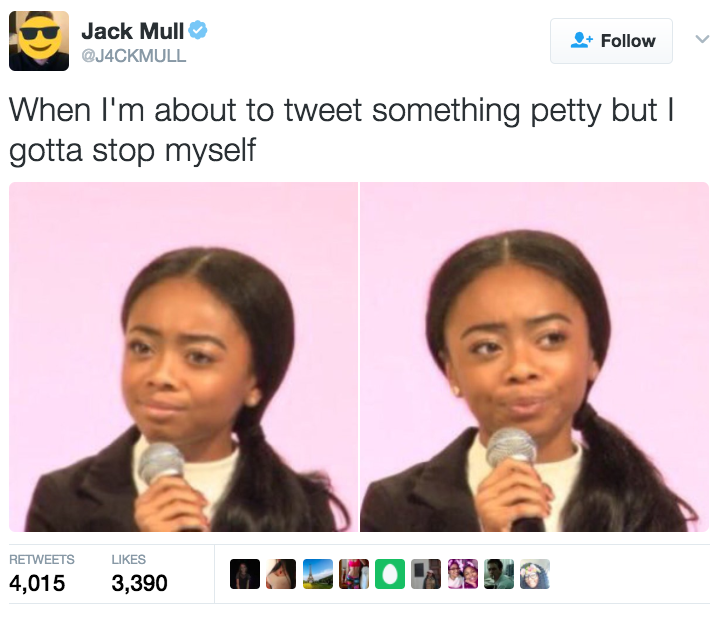Click the add-person icon in Follow button

(582, 41)
